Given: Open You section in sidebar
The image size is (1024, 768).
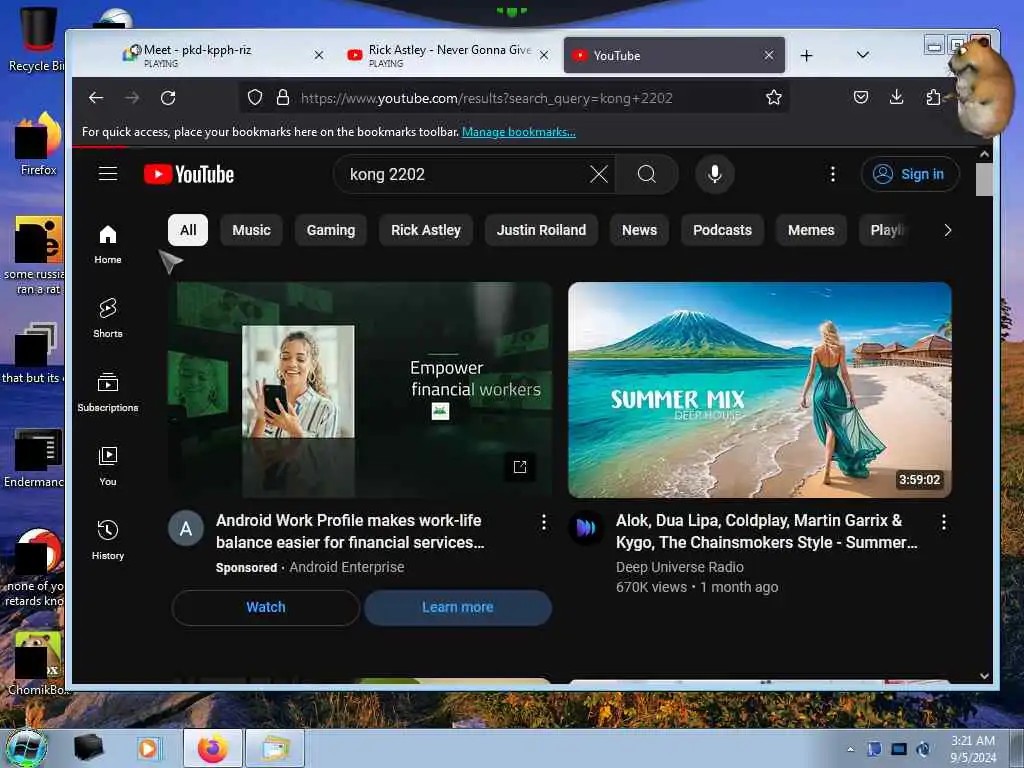Looking at the screenshot, I should click(x=108, y=466).
